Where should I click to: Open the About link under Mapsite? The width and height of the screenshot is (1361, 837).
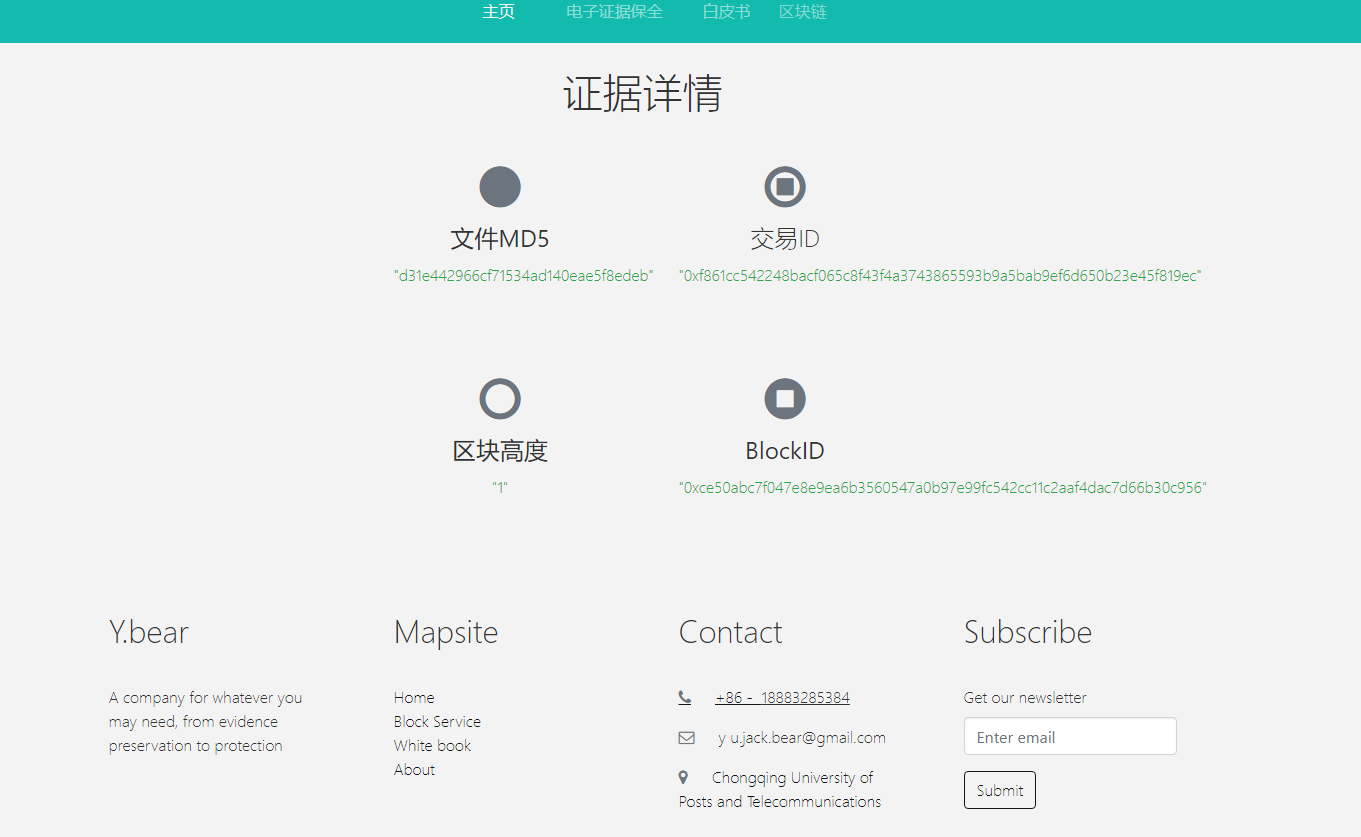413,769
